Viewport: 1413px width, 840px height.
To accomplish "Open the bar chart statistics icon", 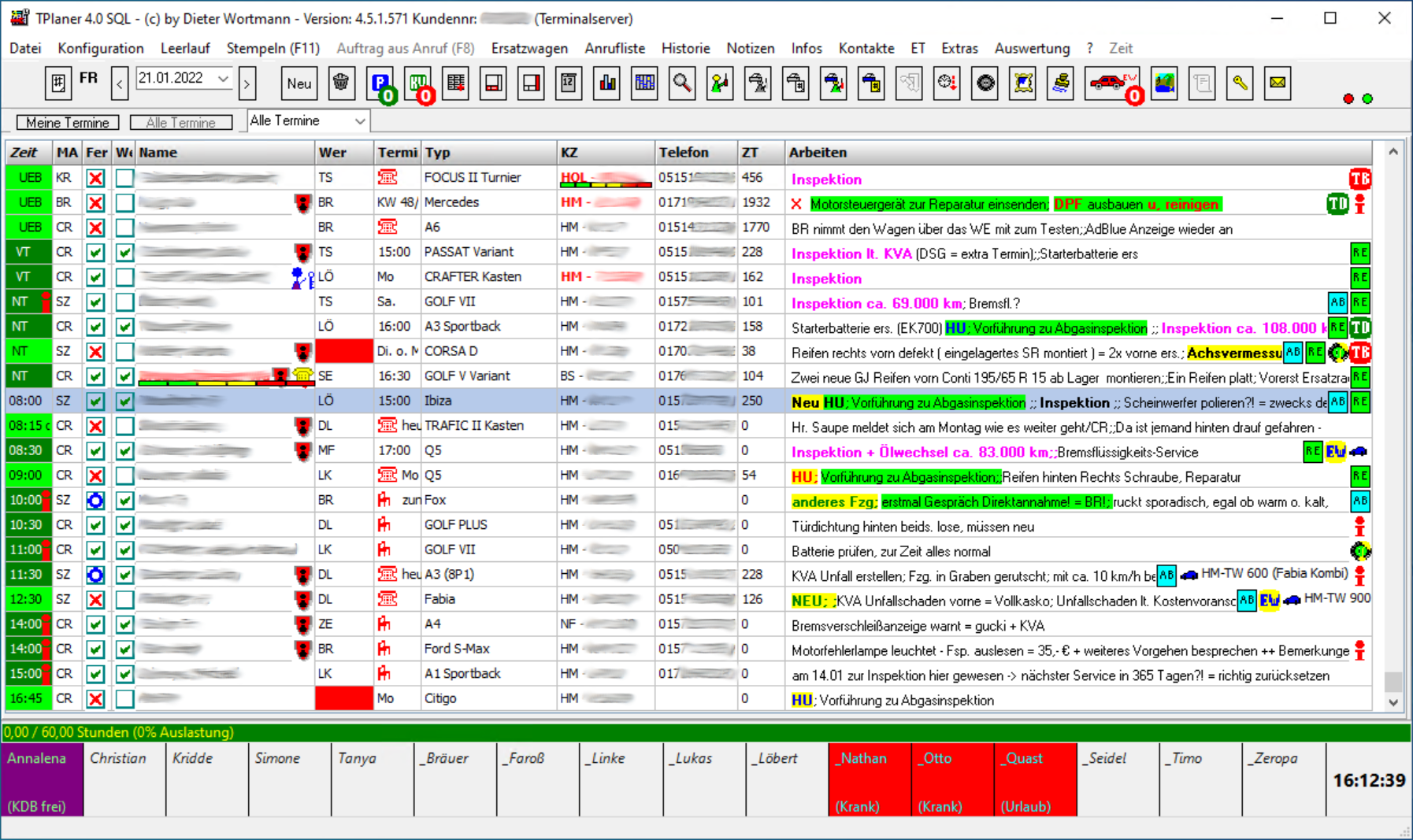I will pos(606,83).
